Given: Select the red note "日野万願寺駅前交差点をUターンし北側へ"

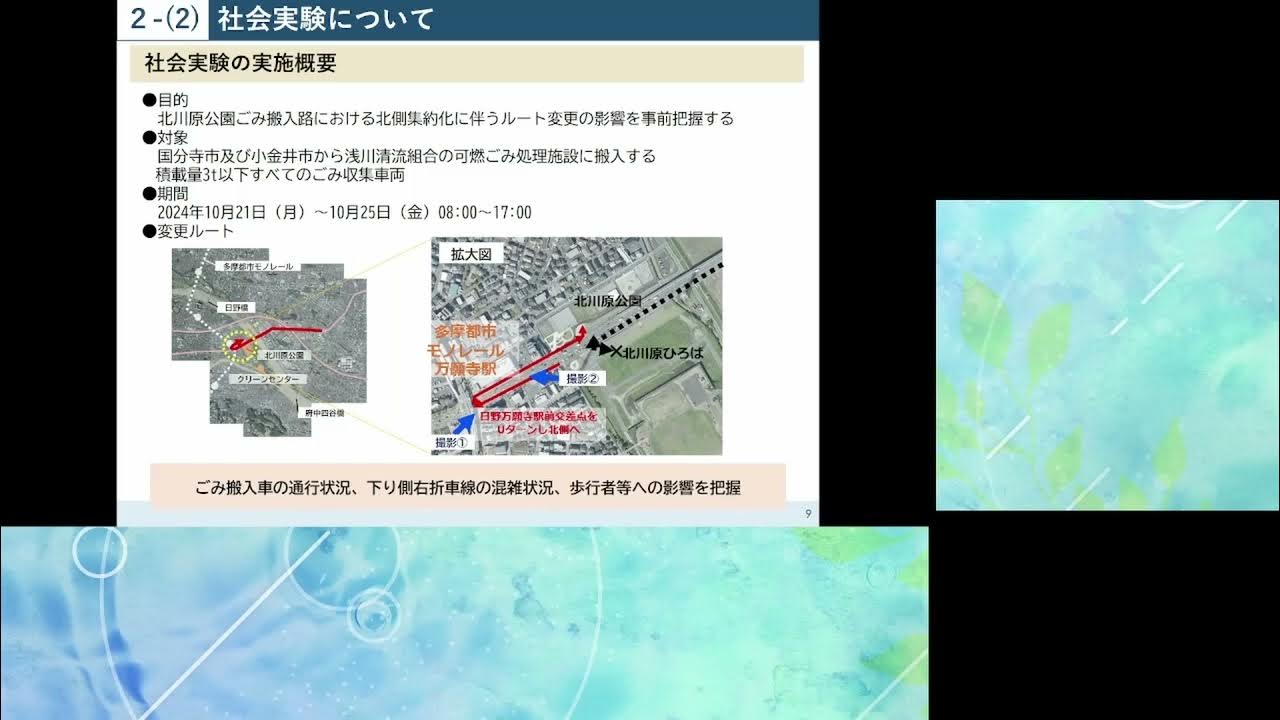Looking at the screenshot, I should 538,421.
